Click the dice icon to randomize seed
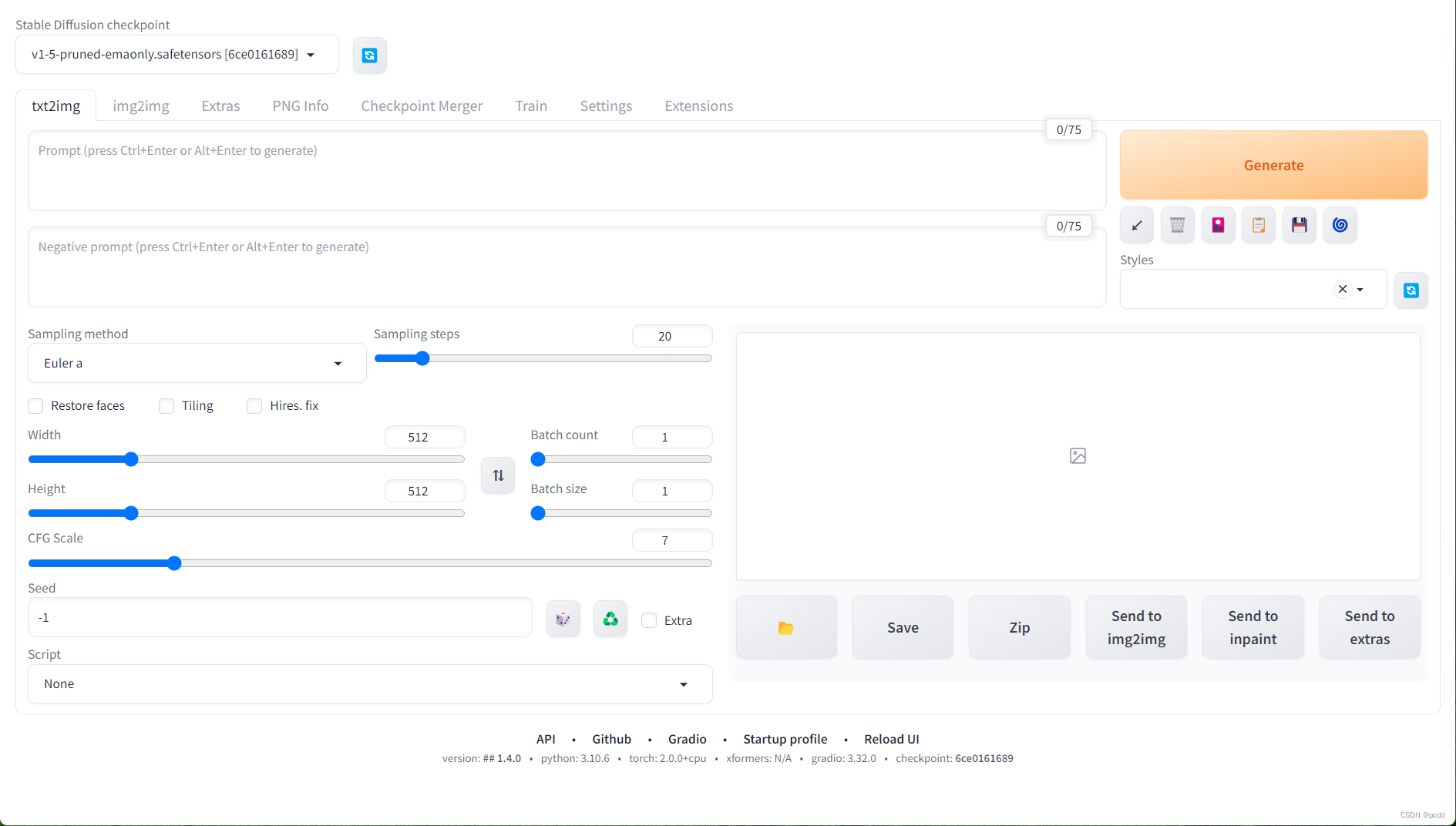 click(x=563, y=619)
